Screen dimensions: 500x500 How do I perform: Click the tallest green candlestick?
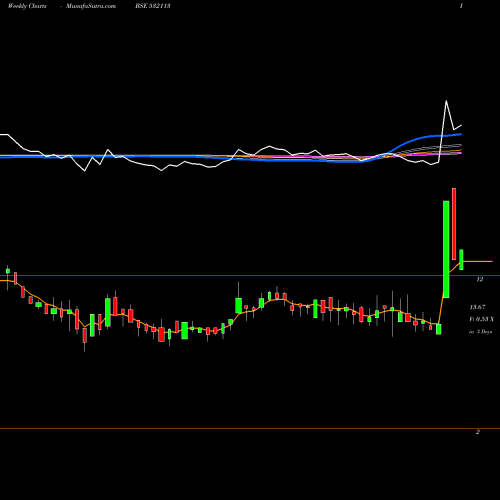[446, 249]
